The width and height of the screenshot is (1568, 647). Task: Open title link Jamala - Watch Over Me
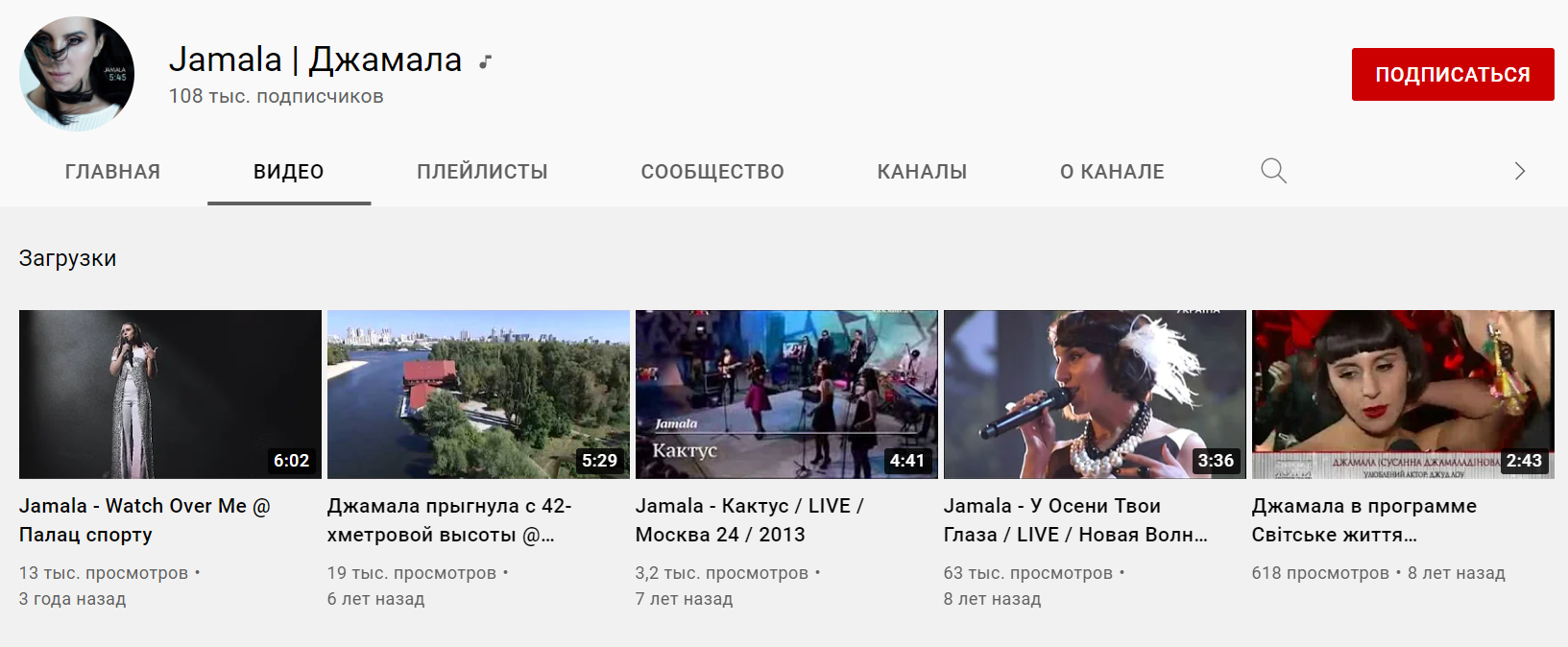145,520
